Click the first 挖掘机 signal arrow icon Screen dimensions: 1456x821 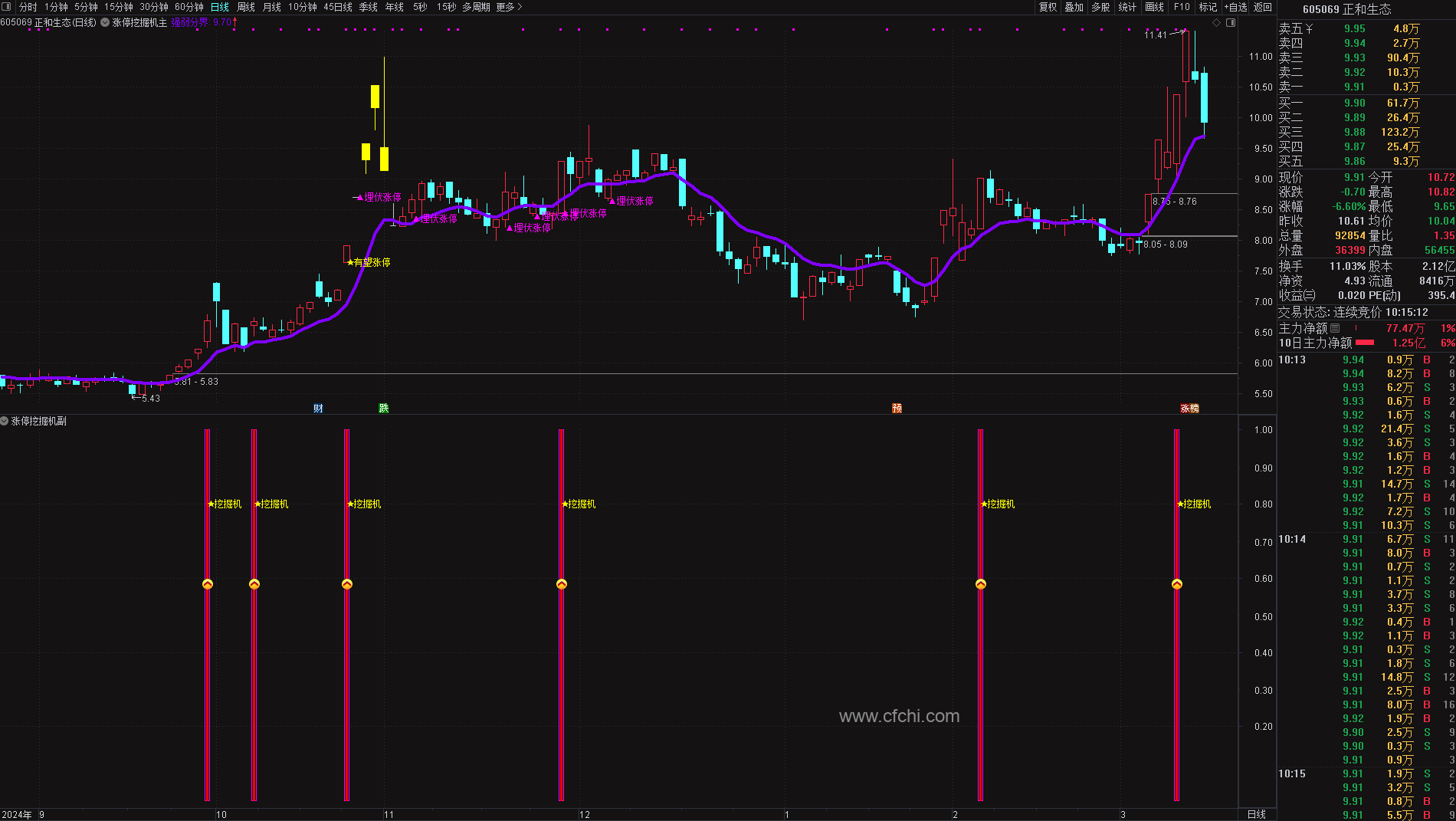tap(208, 584)
